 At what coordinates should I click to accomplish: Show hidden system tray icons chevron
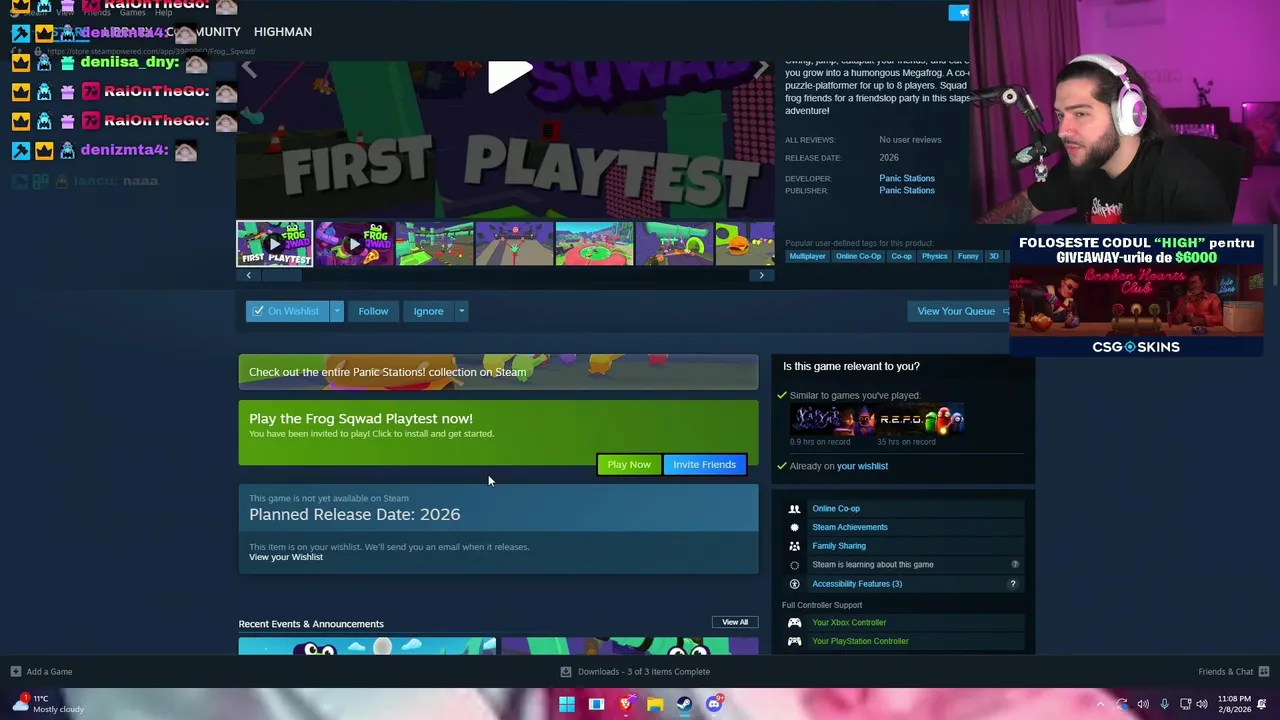click(x=1100, y=704)
